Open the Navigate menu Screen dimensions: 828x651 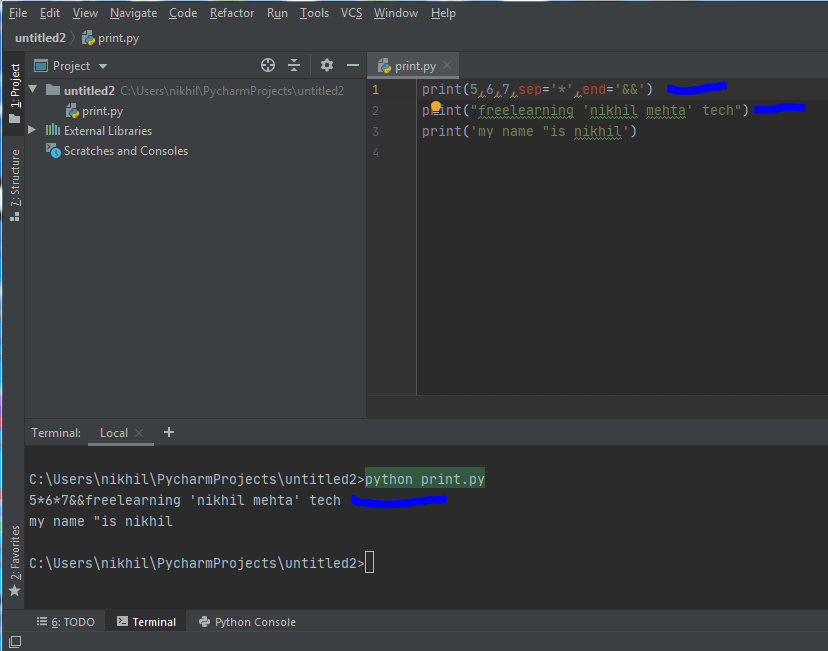(x=133, y=13)
